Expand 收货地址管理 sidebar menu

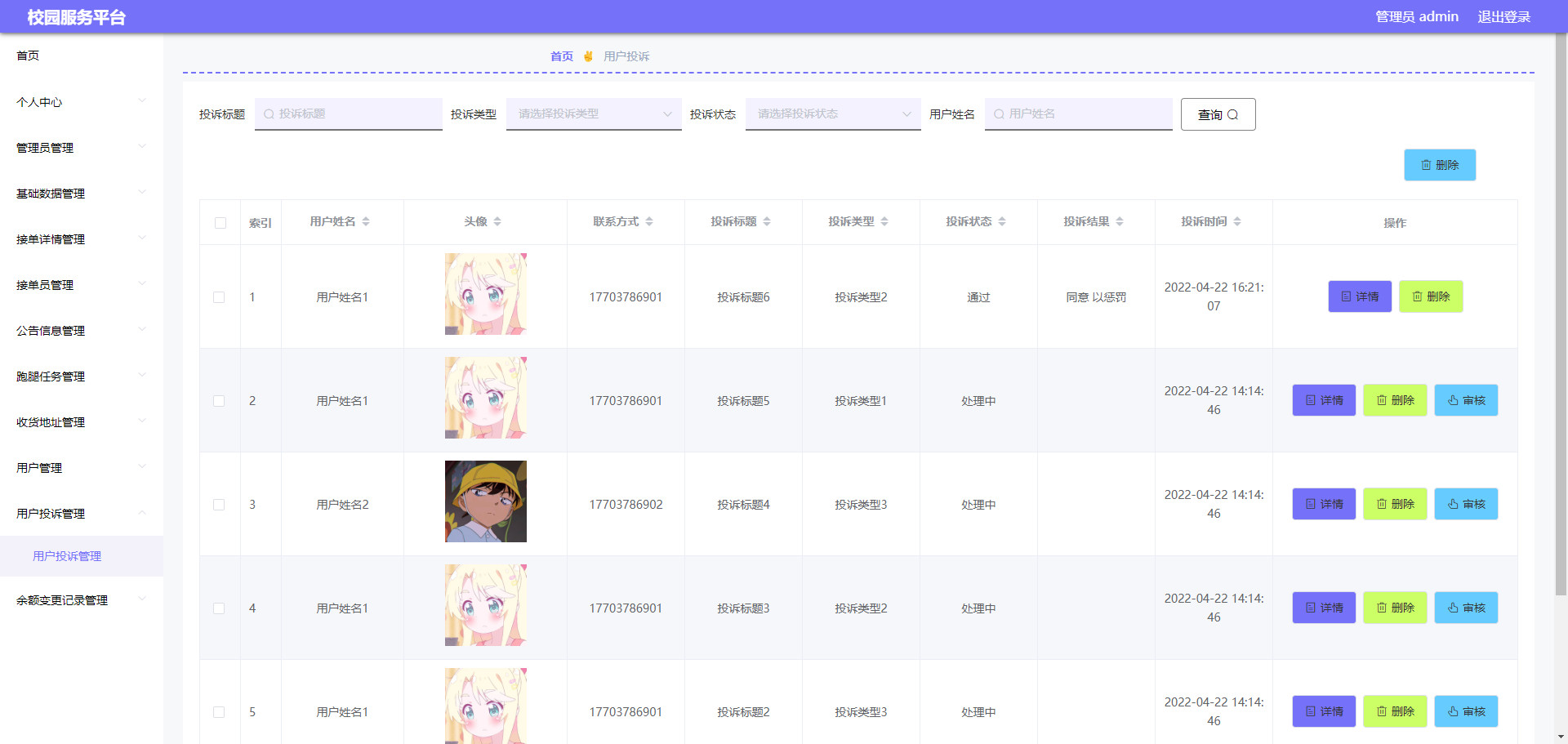coord(82,422)
